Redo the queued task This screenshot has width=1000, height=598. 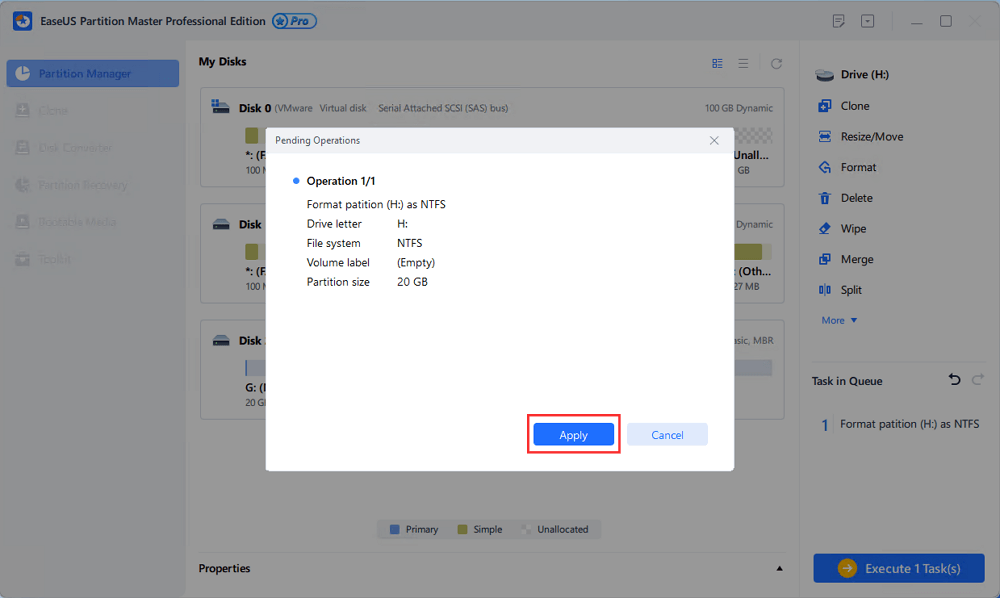[x=978, y=380]
